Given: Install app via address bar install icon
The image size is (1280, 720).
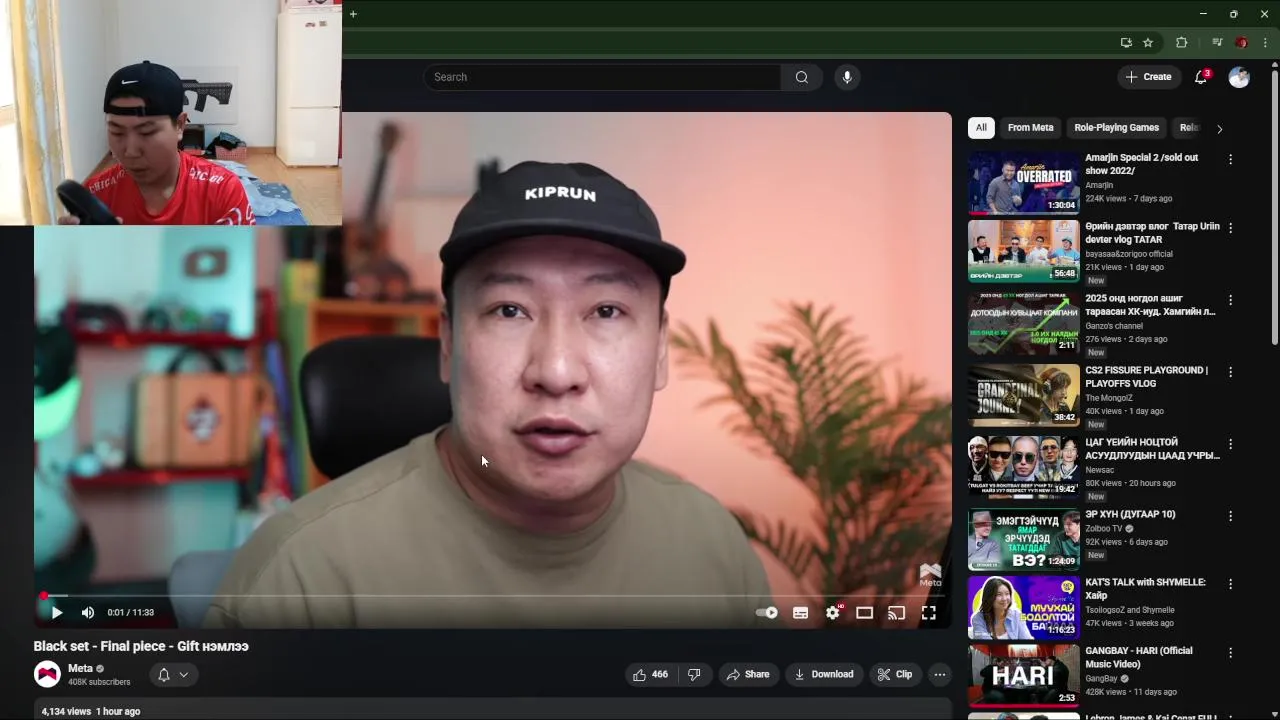Looking at the screenshot, I should pyautogui.click(x=1126, y=43).
